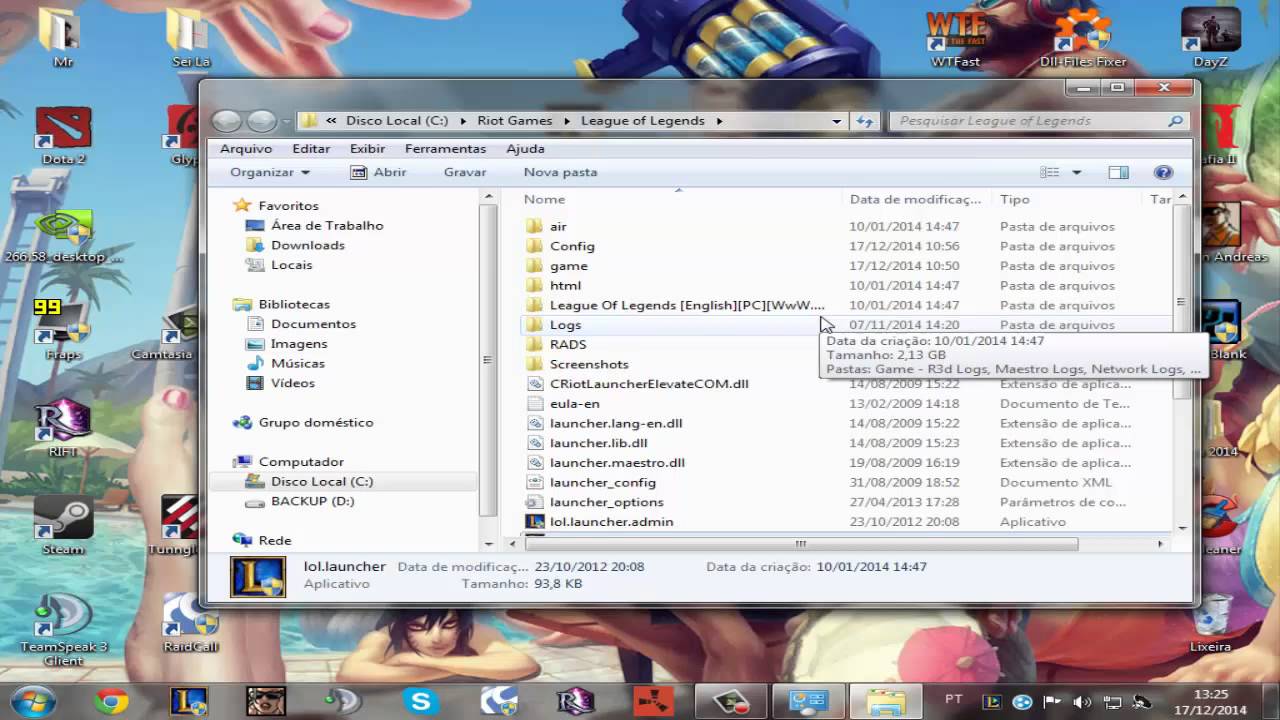1280x720 pixels.
Task: Open the Exibir menu
Action: coord(368,148)
